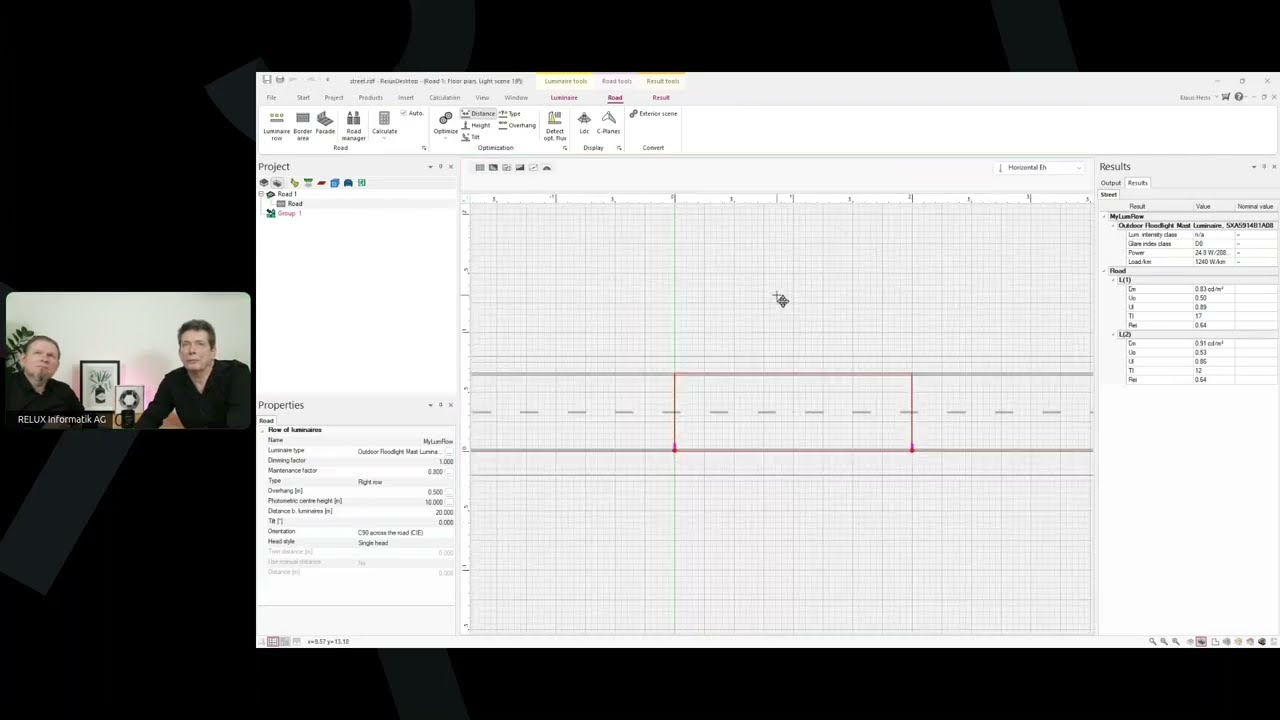Collapse the Row of luminaires property group
Image resolution: width=1280 pixels, height=720 pixels.
(262, 430)
